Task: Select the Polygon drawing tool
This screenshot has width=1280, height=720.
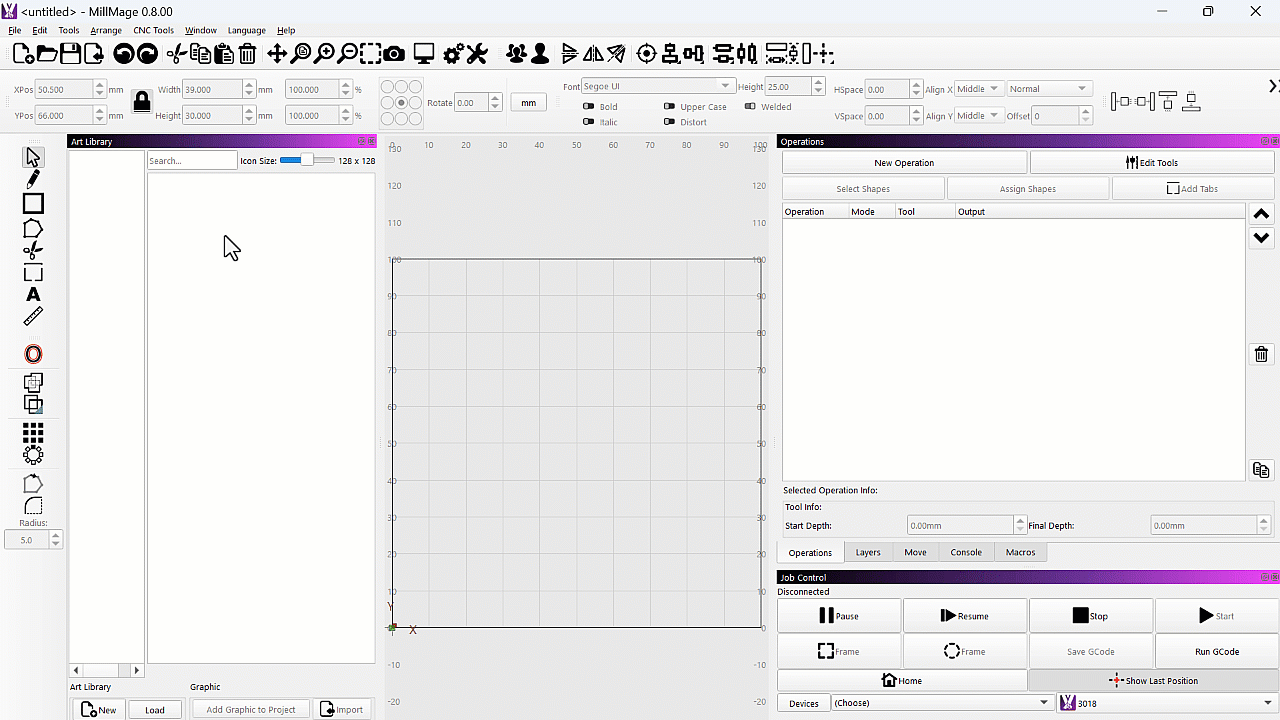Action: [x=33, y=229]
